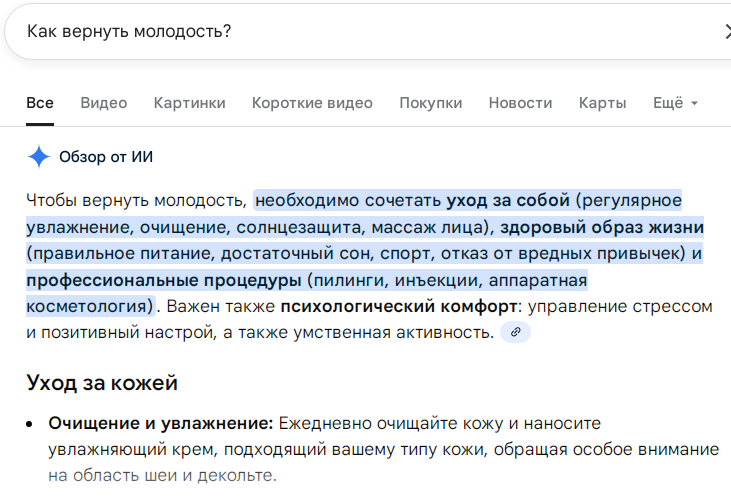Open the Покупки tab
This screenshot has width=731, height=501.
(430, 103)
